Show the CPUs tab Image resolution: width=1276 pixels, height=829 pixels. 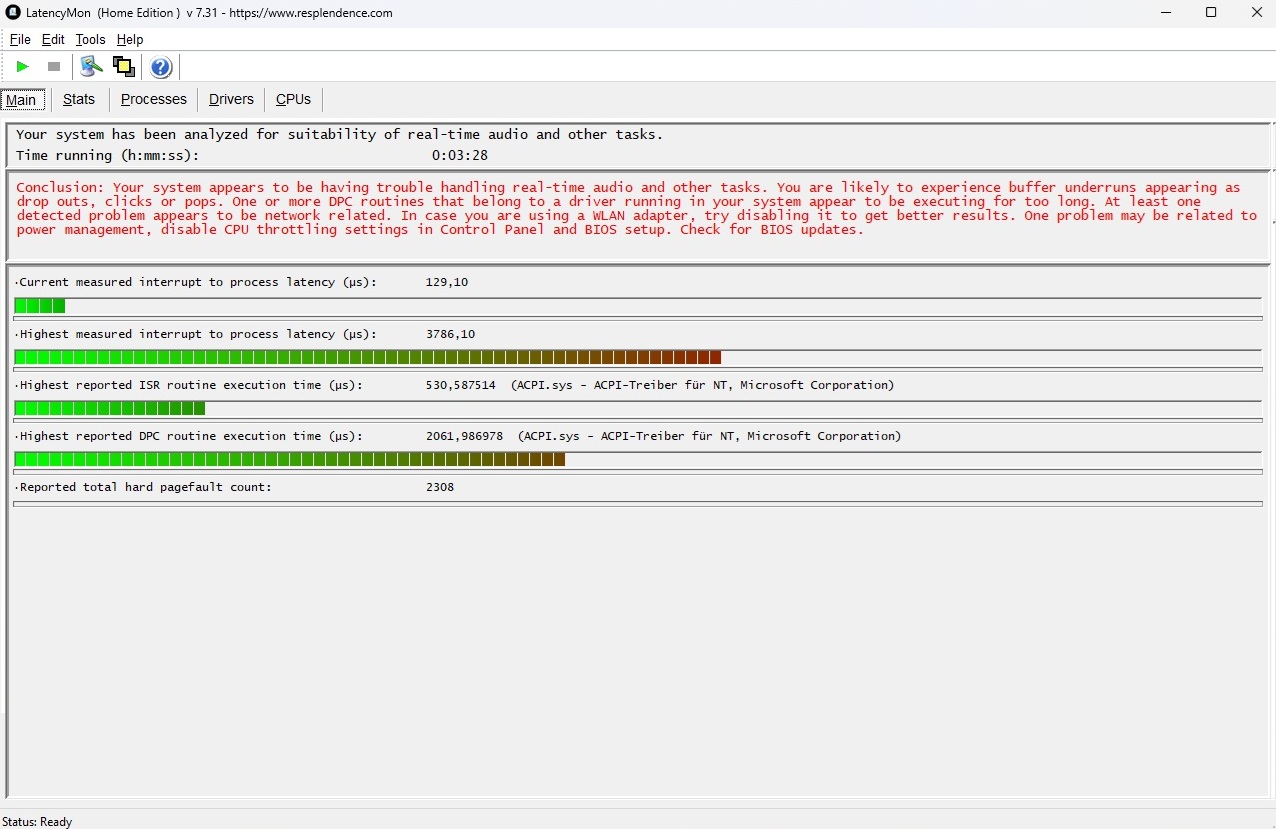(293, 100)
